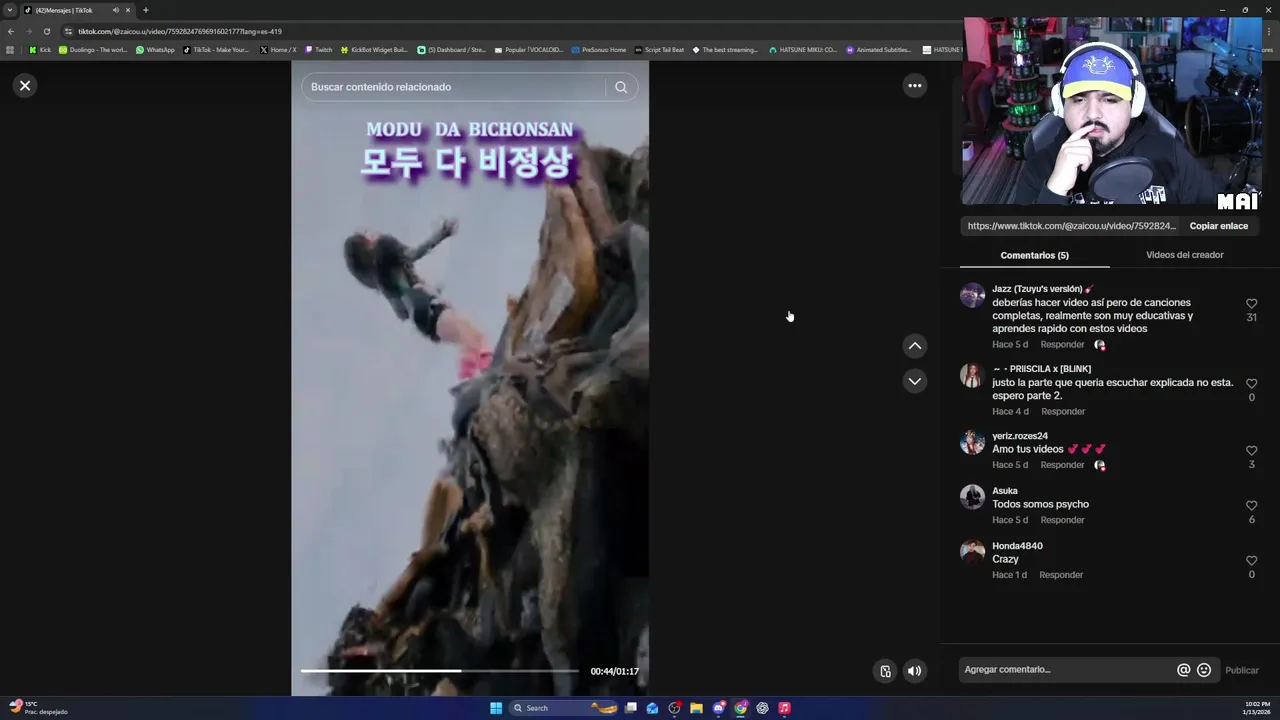Open PRIISCILA x [BLINK] profile avatar

(x=972, y=375)
